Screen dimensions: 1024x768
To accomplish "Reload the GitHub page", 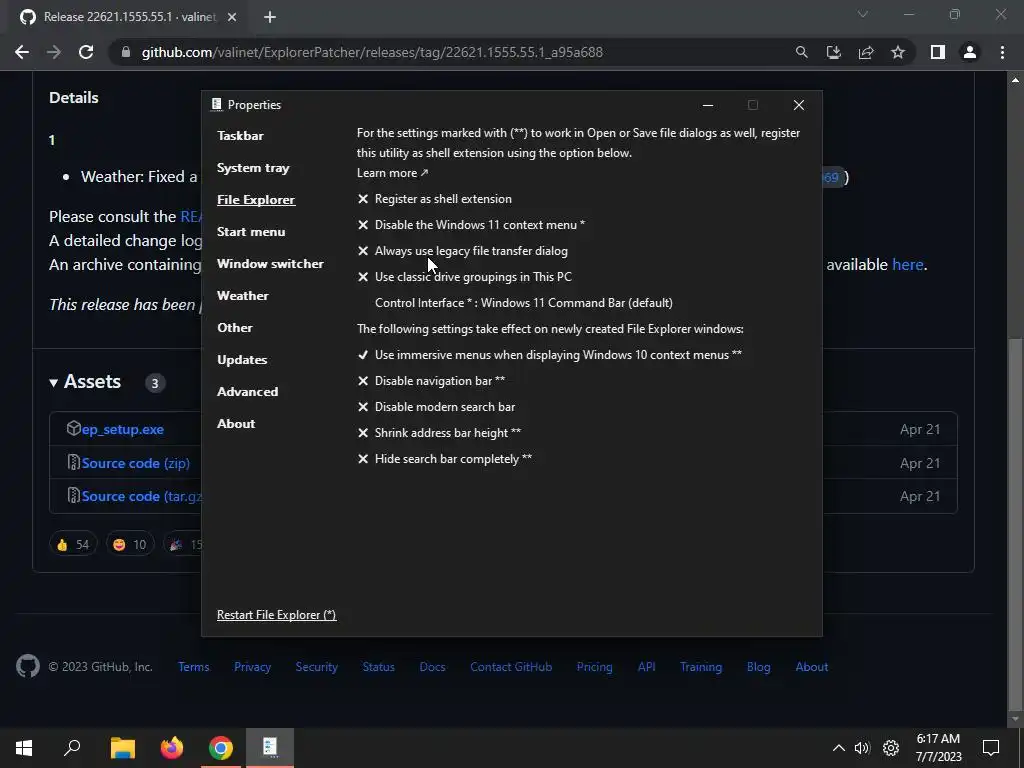I will point(86,52).
